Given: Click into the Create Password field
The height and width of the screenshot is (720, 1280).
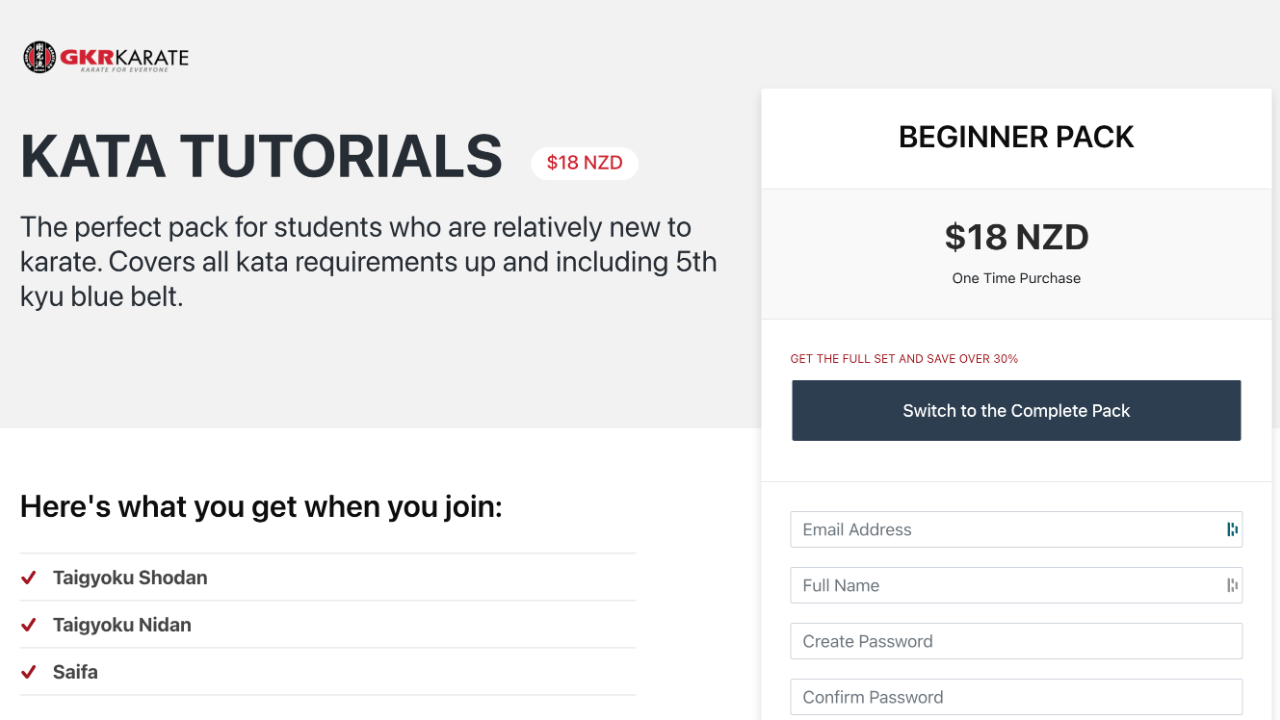Looking at the screenshot, I should click(x=1016, y=642).
